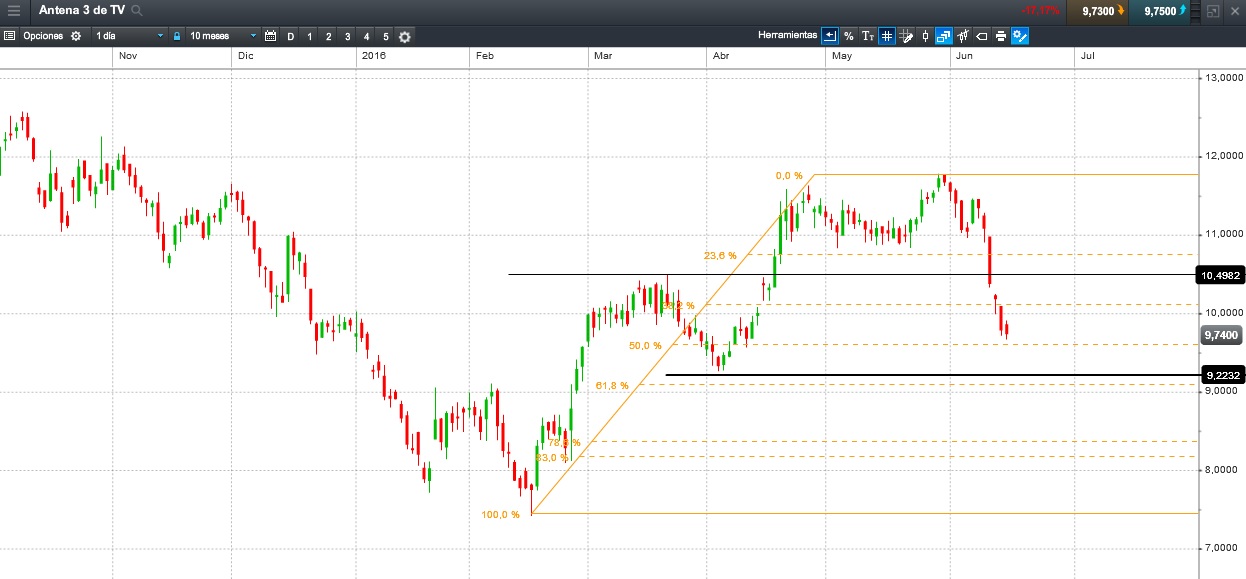Image resolution: width=1246 pixels, height=579 pixels.
Task: Click the current price 9,7400 label
Action: tap(1221, 336)
